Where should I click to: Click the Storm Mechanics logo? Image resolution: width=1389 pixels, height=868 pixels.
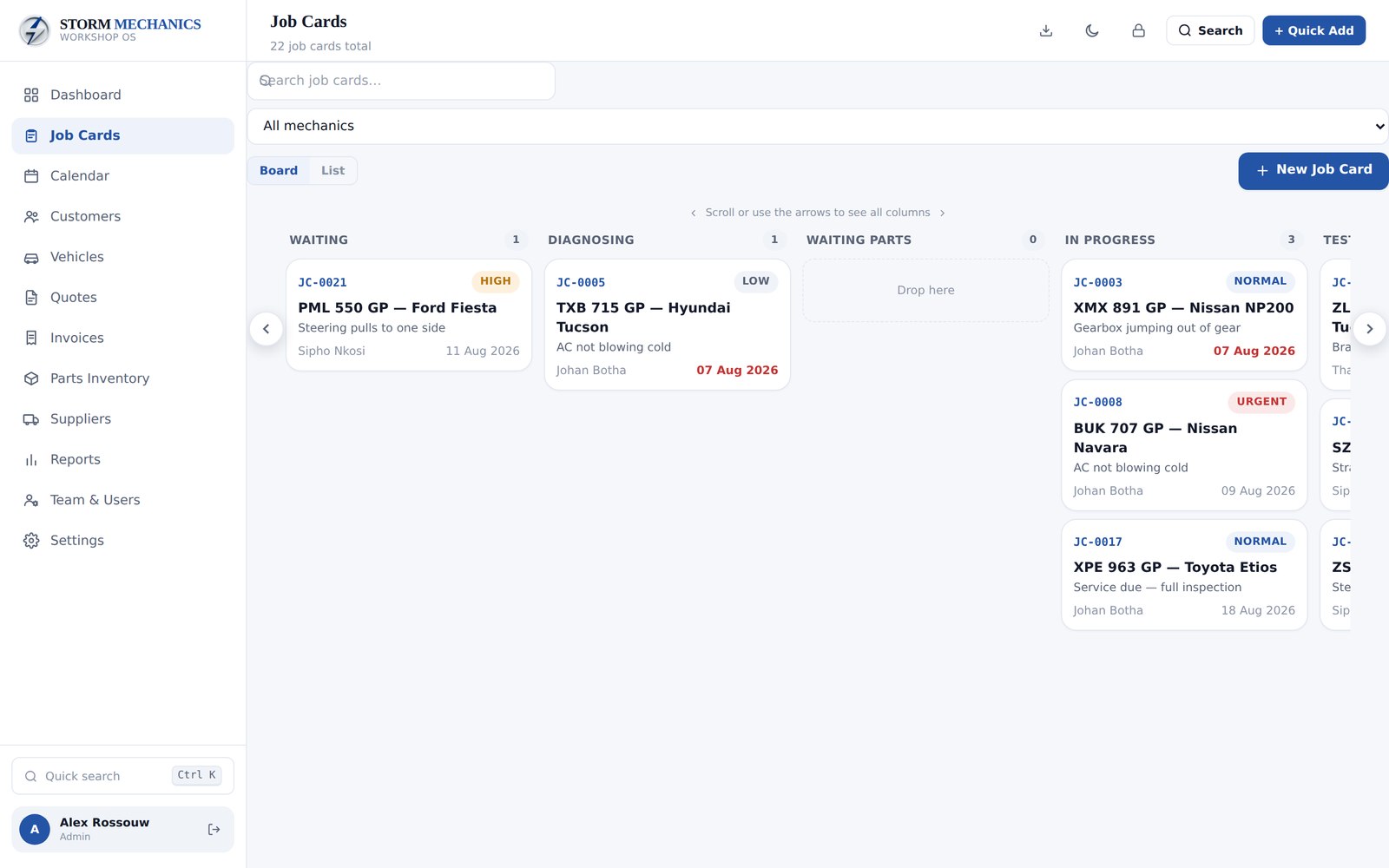(35, 30)
